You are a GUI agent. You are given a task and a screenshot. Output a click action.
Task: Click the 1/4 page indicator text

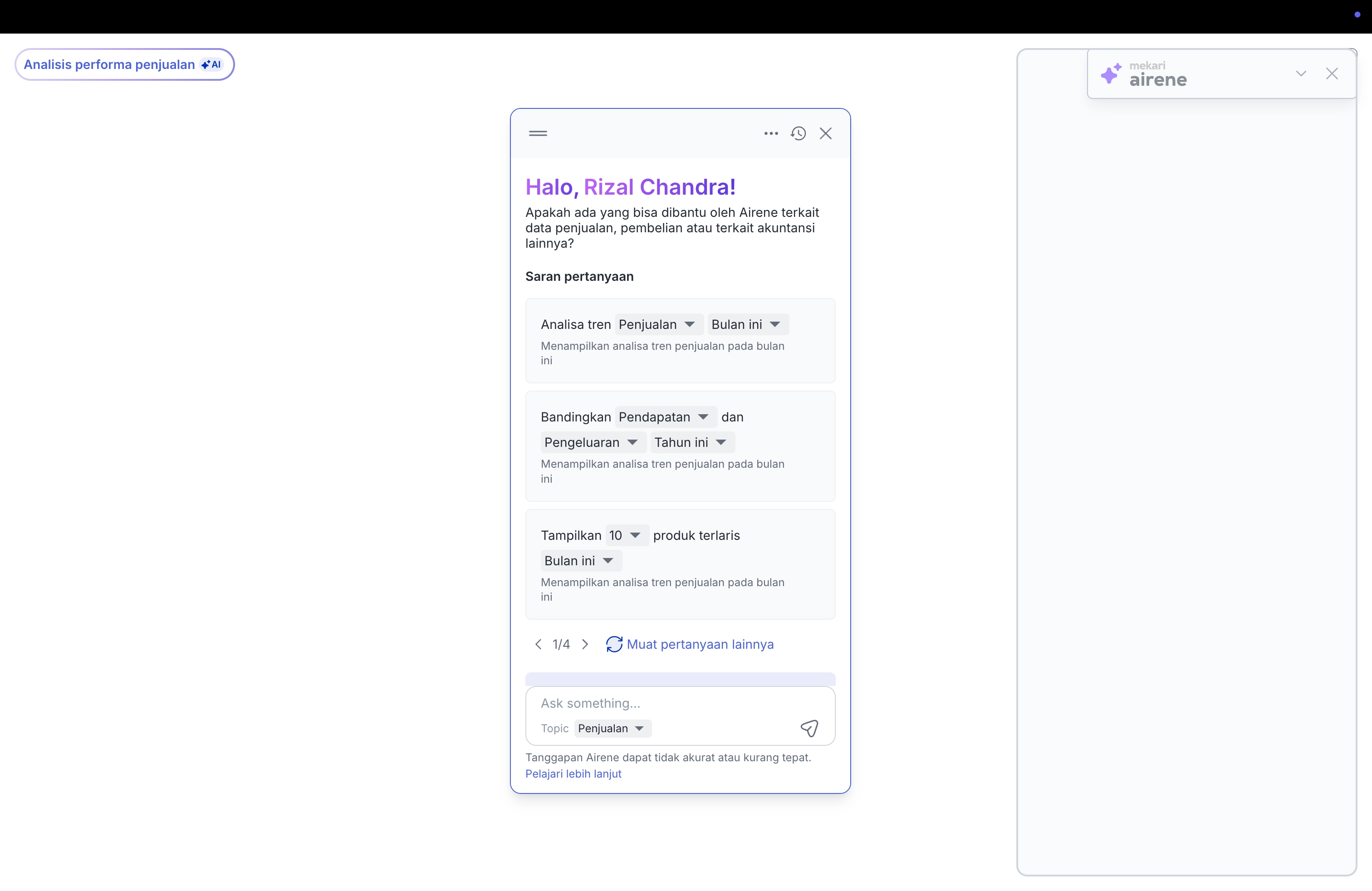click(x=561, y=644)
